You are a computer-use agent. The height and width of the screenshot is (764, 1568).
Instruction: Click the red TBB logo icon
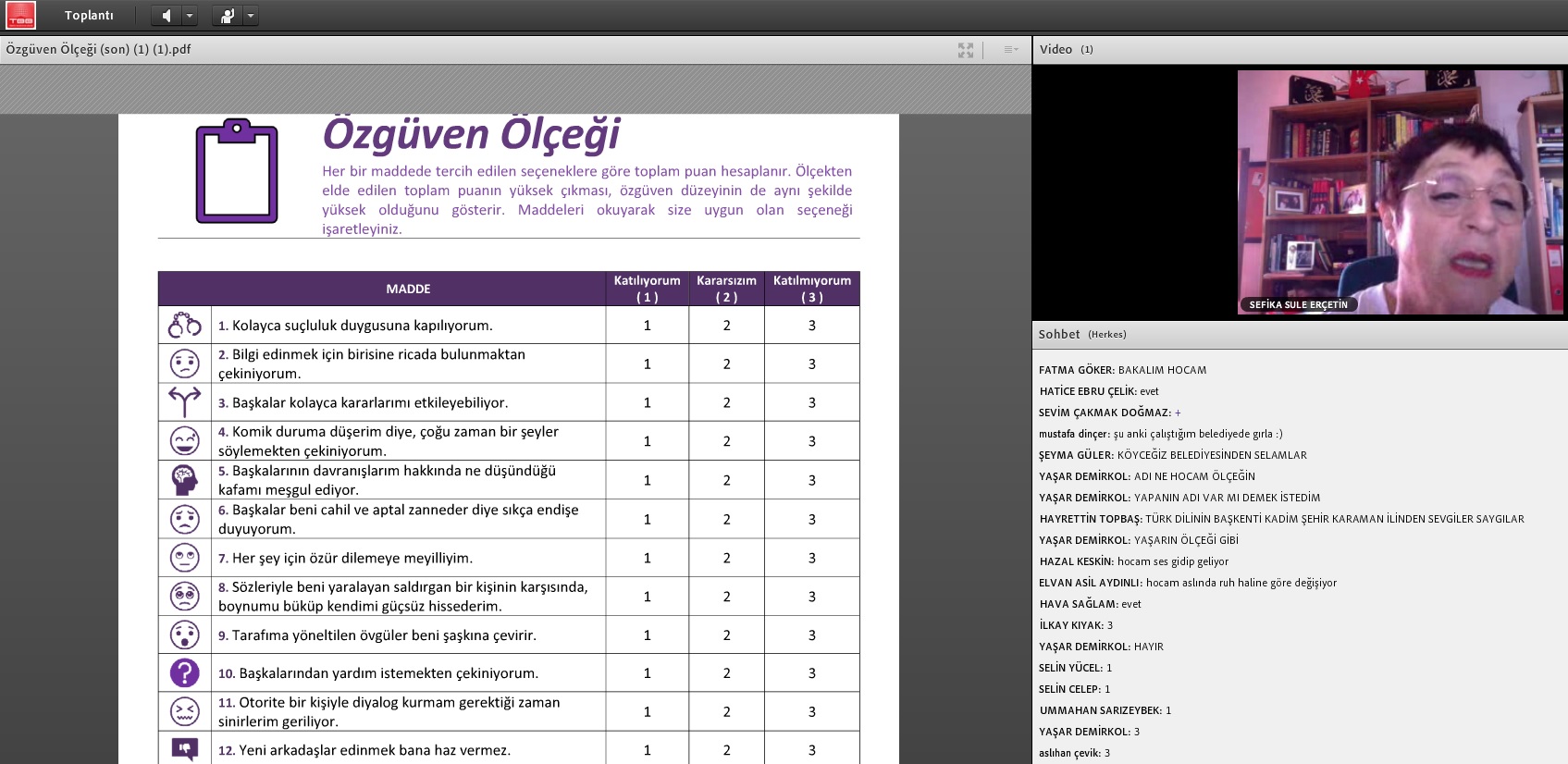pos(20,15)
